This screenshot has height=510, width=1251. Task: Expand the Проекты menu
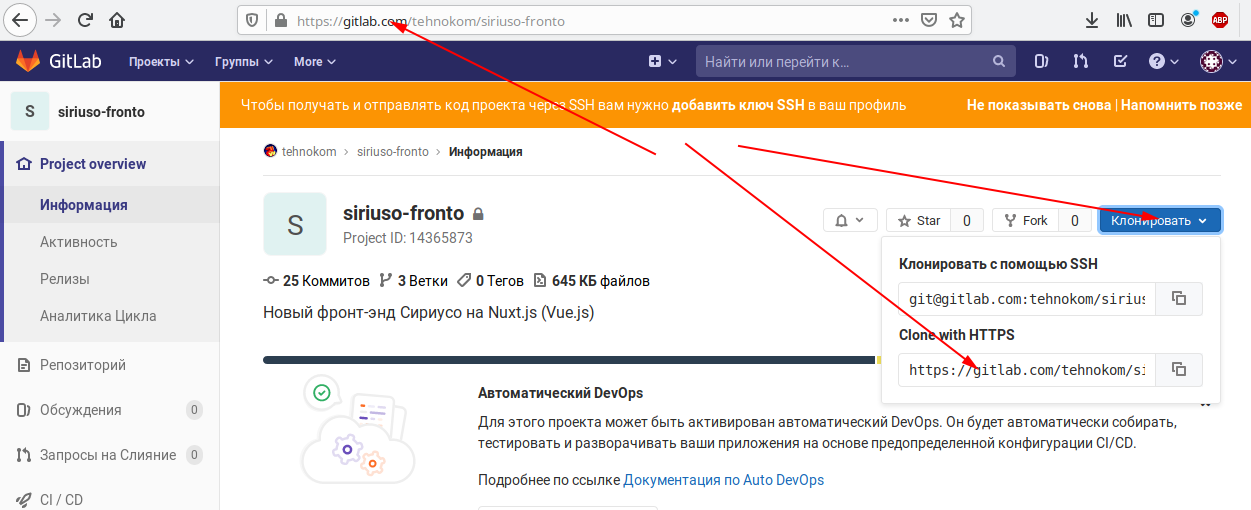click(161, 62)
